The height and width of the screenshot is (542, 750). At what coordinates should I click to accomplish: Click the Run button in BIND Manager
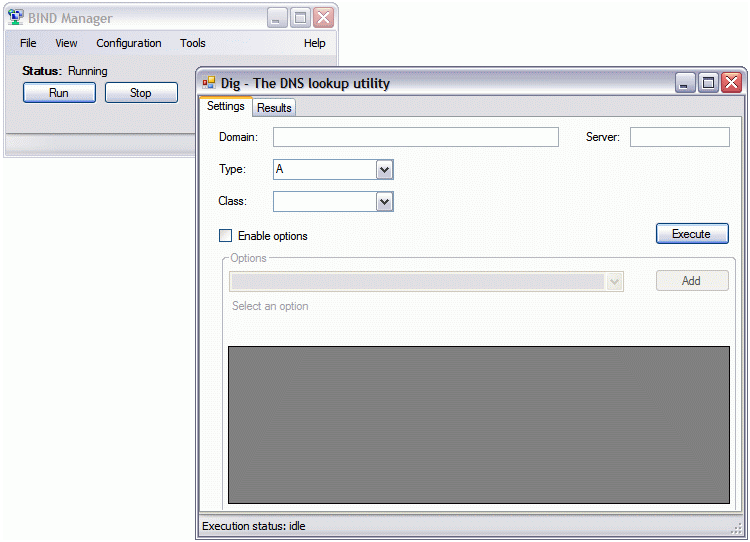coord(59,93)
